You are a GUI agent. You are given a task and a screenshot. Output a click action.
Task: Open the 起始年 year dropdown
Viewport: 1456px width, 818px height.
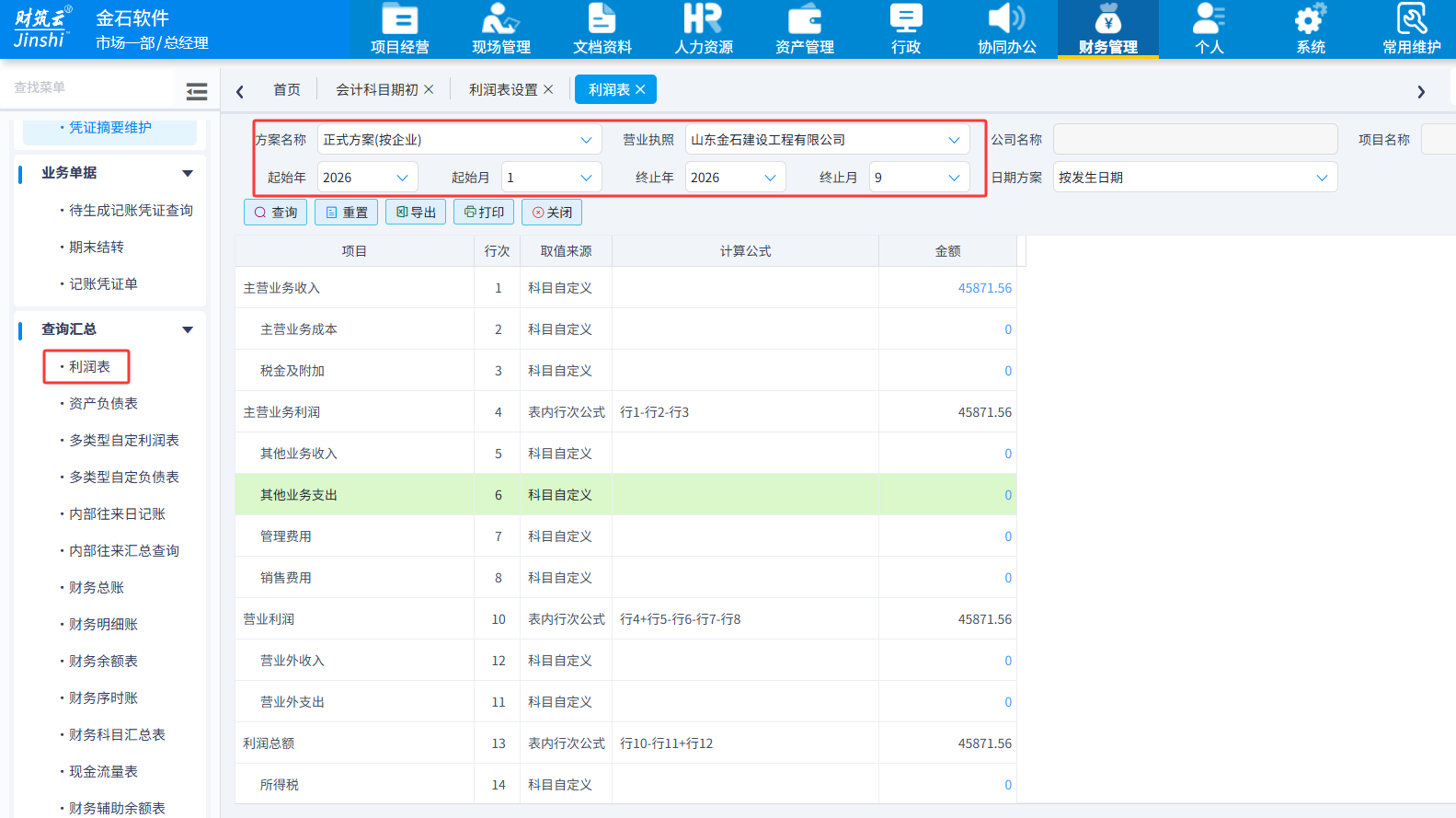pos(367,178)
